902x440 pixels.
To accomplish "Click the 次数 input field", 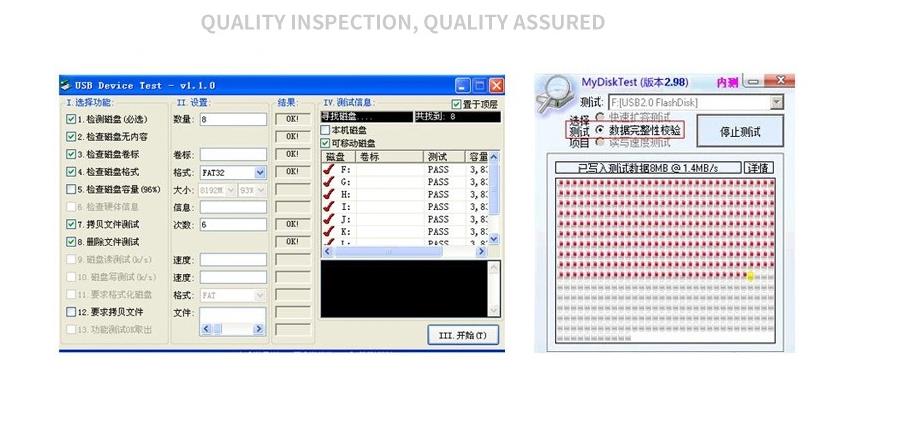I will pyautogui.click(x=233, y=224).
